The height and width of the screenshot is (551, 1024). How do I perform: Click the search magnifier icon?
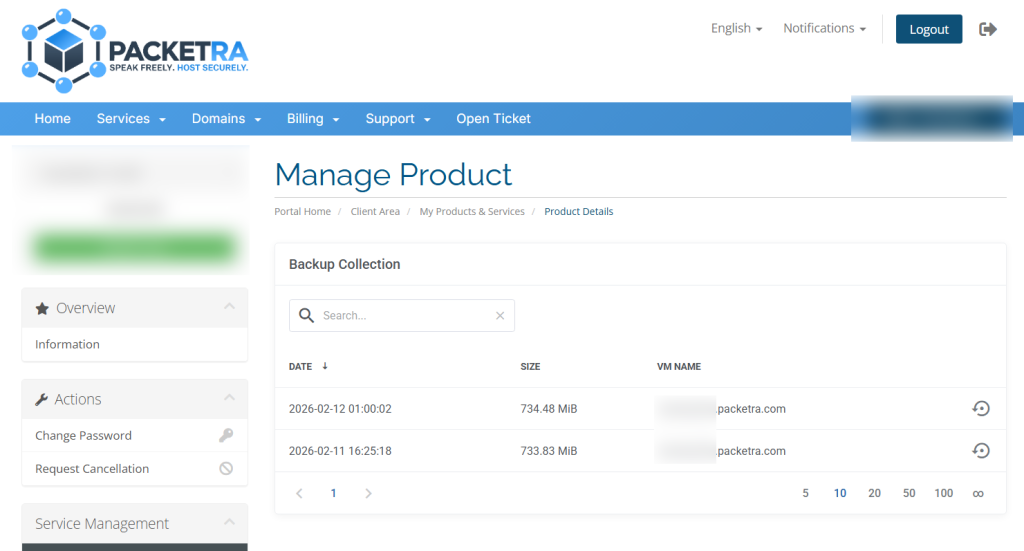click(306, 315)
